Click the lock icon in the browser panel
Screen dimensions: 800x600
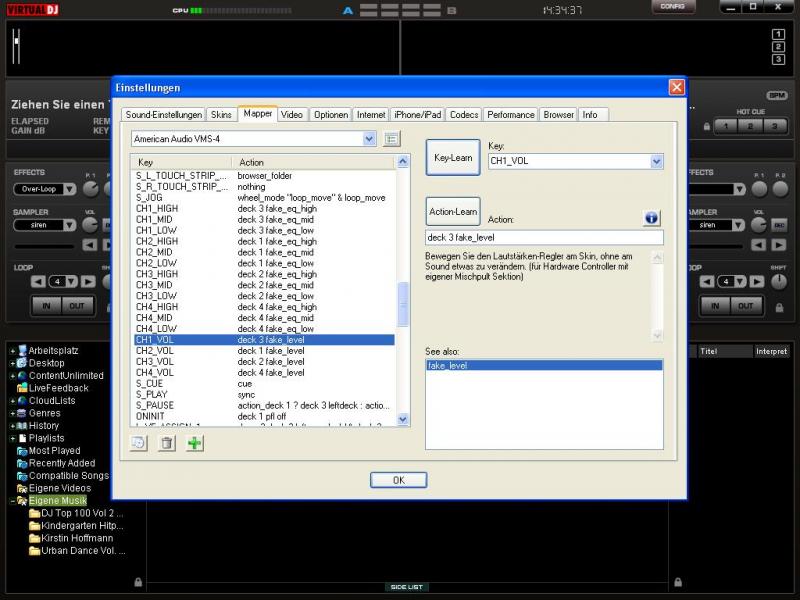(x=138, y=581)
